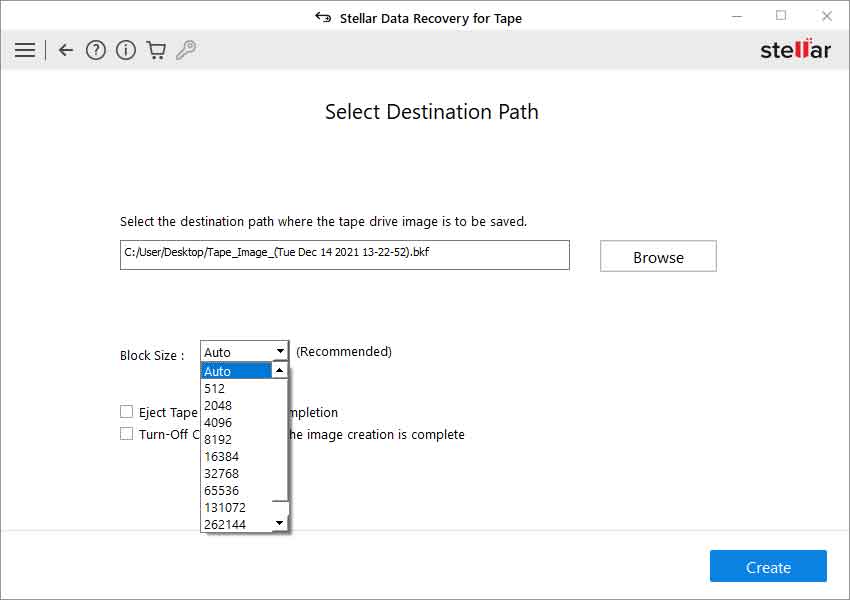Click the key activation icon
Viewport: 850px width, 600px height.
186,50
